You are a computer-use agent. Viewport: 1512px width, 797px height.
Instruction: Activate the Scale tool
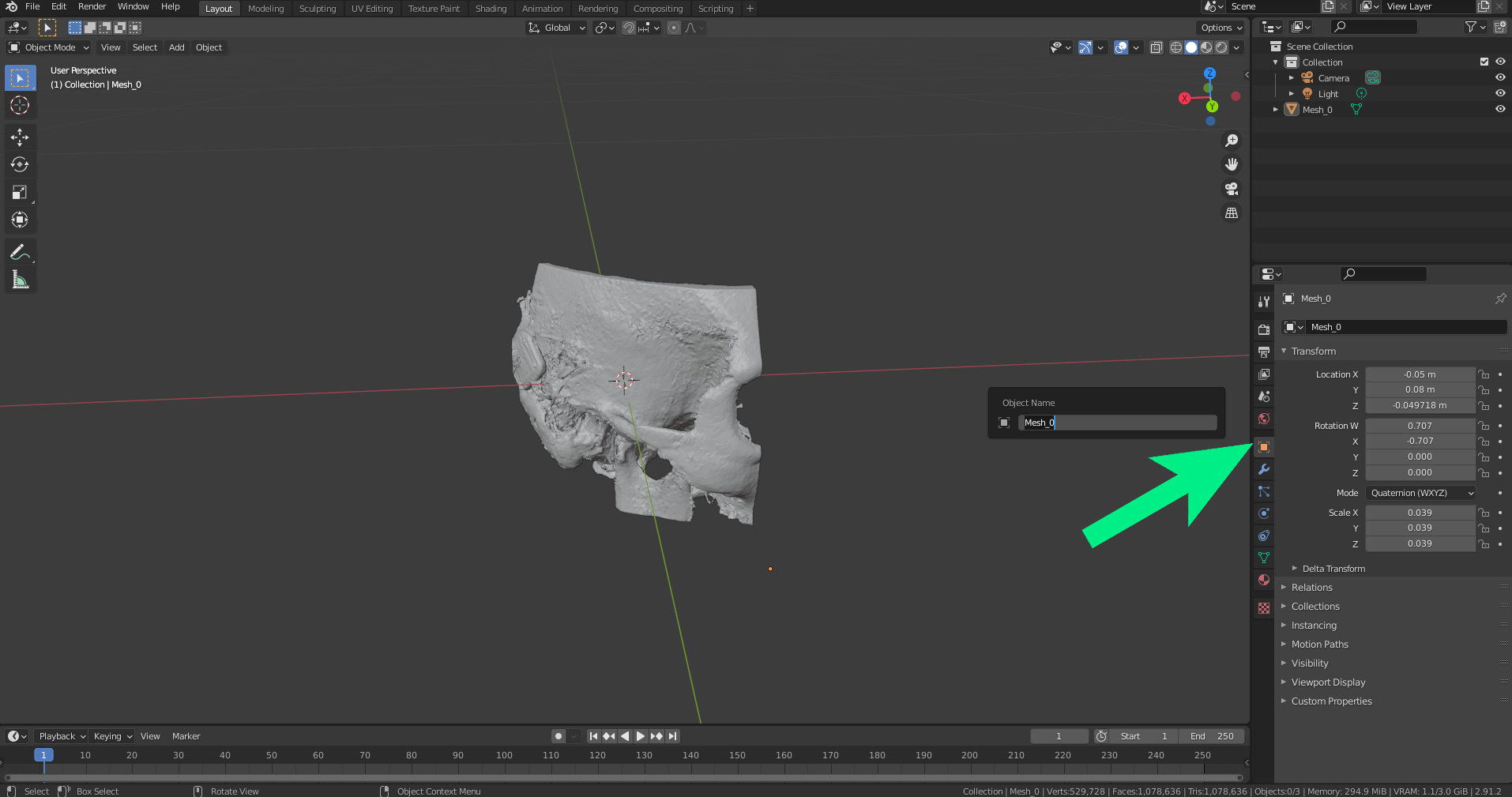point(20,193)
